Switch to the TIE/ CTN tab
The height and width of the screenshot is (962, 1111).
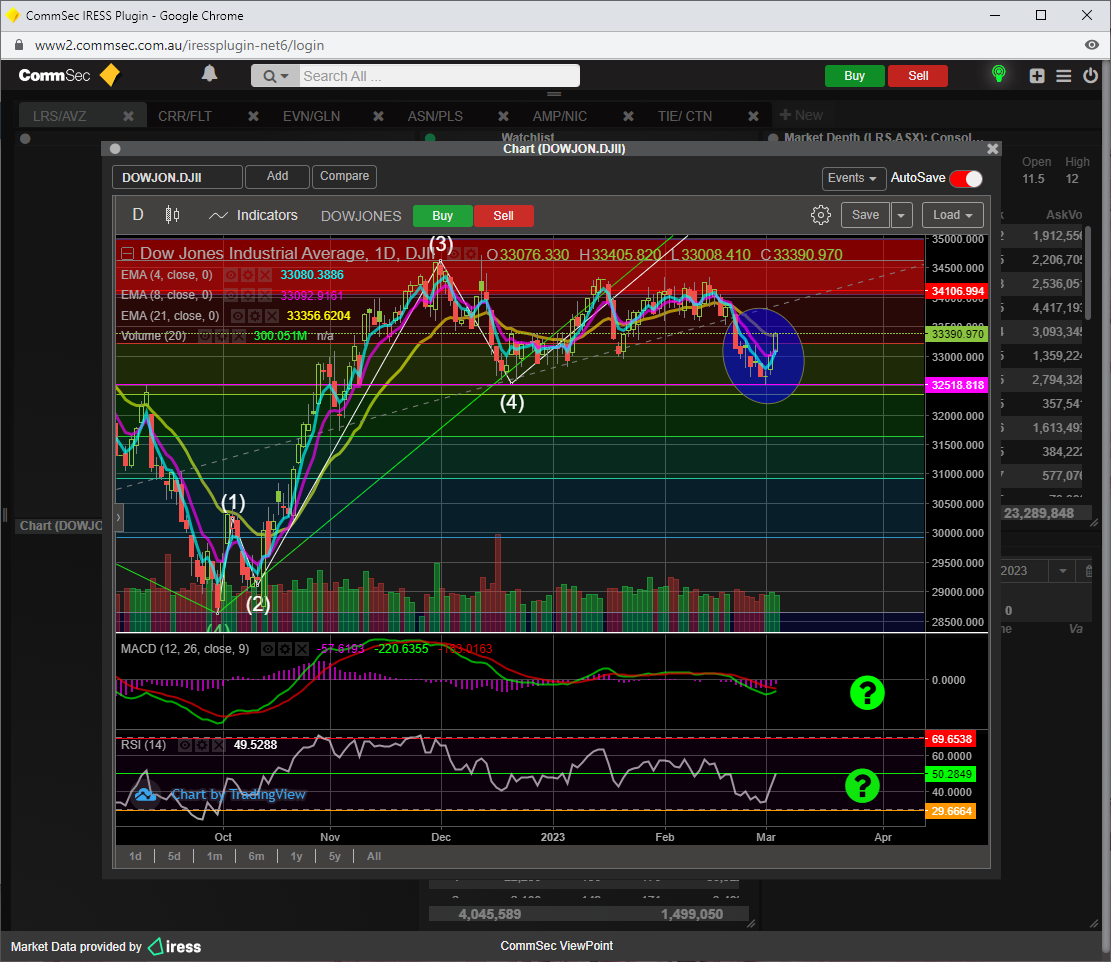click(x=684, y=116)
